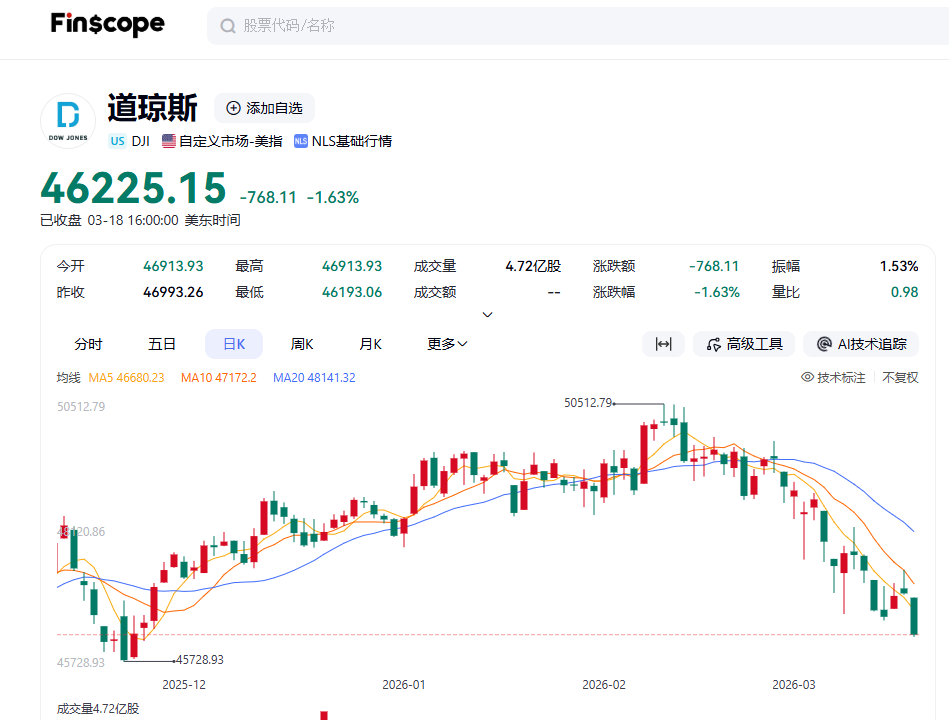Click the 今开 value 46913.93
The height and width of the screenshot is (720, 949).
click(x=173, y=266)
